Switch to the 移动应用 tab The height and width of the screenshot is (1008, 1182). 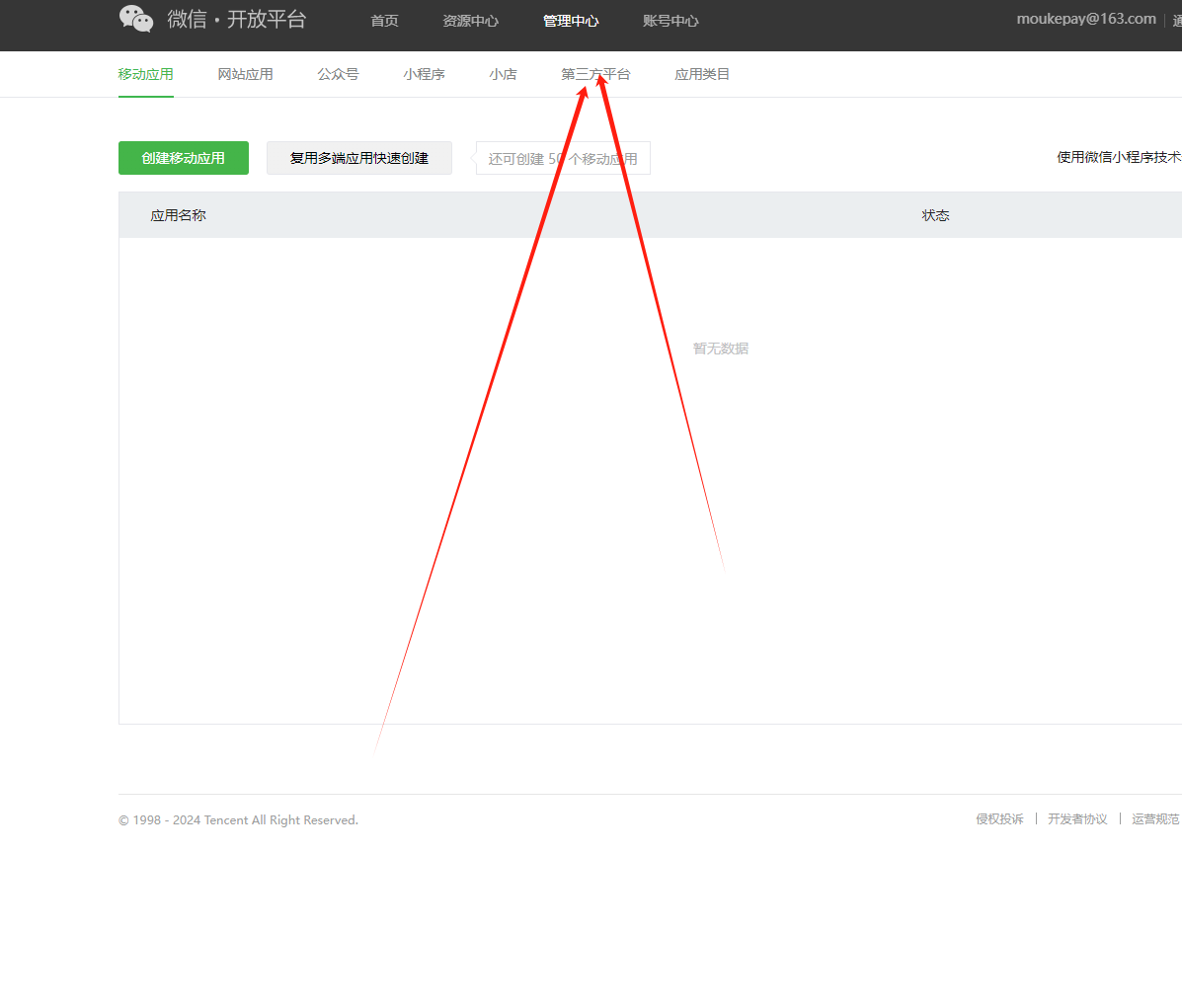point(145,74)
